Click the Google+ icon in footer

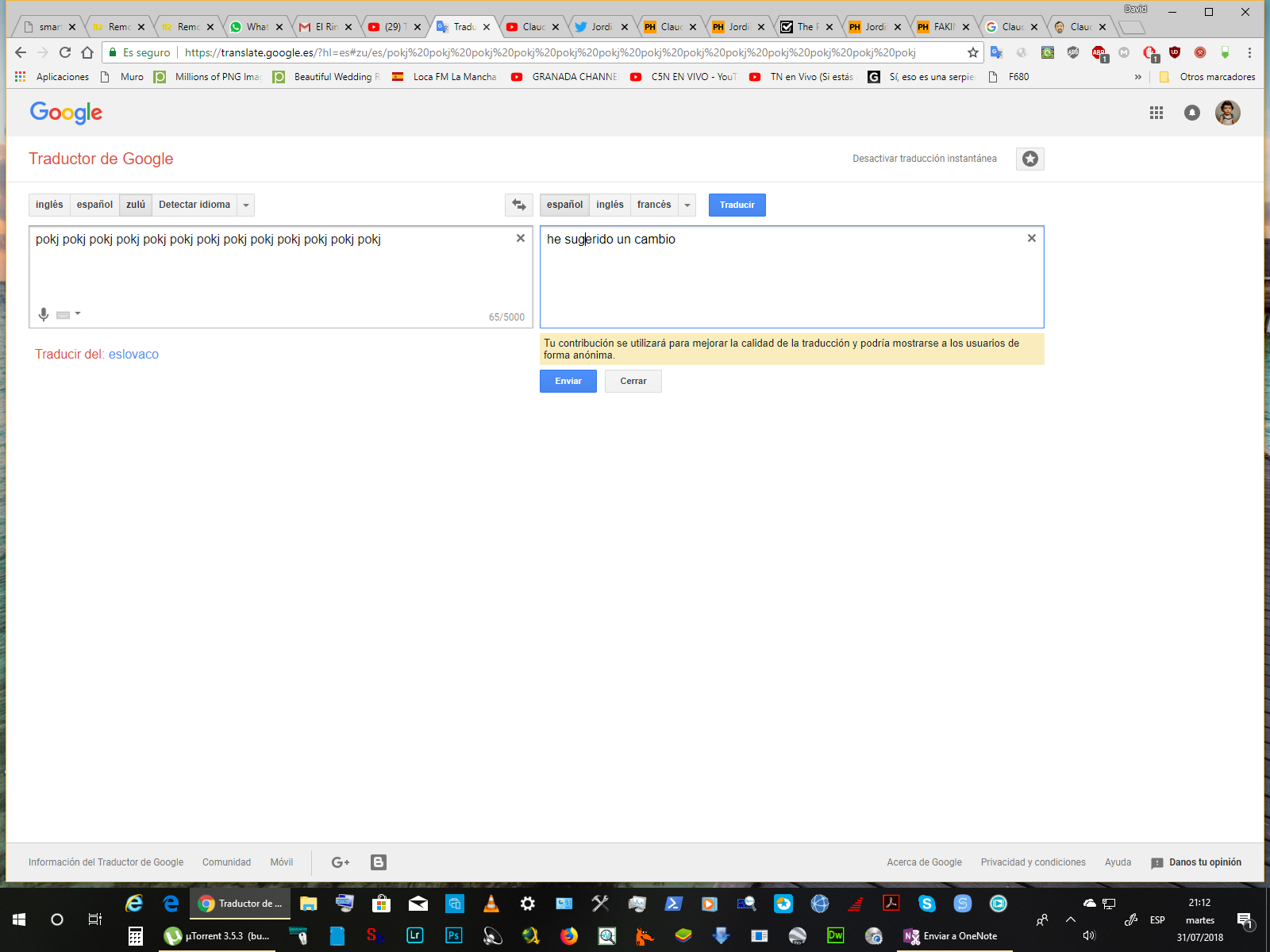(x=341, y=862)
